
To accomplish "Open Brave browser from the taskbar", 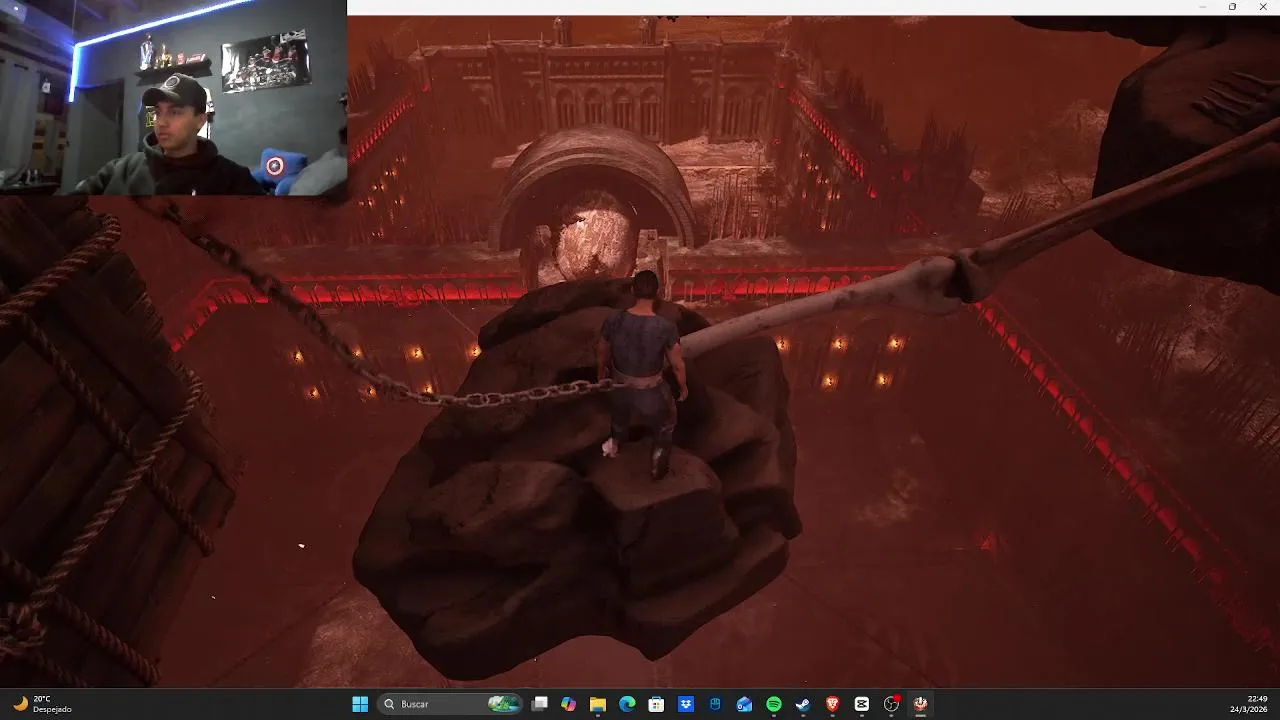I will tap(832, 704).
